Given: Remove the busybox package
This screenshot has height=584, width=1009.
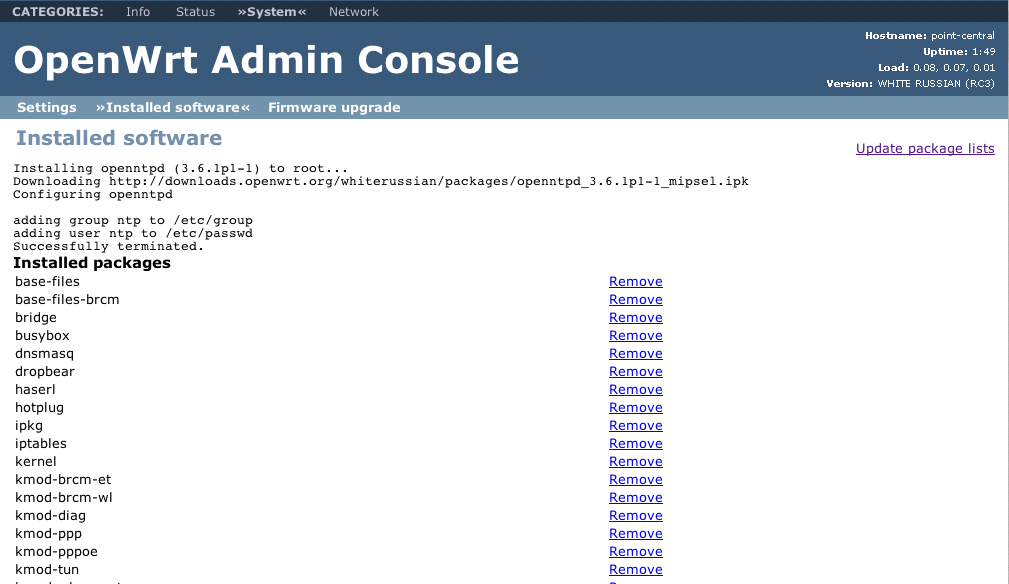Looking at the screenshot, I should coord(636,336).
